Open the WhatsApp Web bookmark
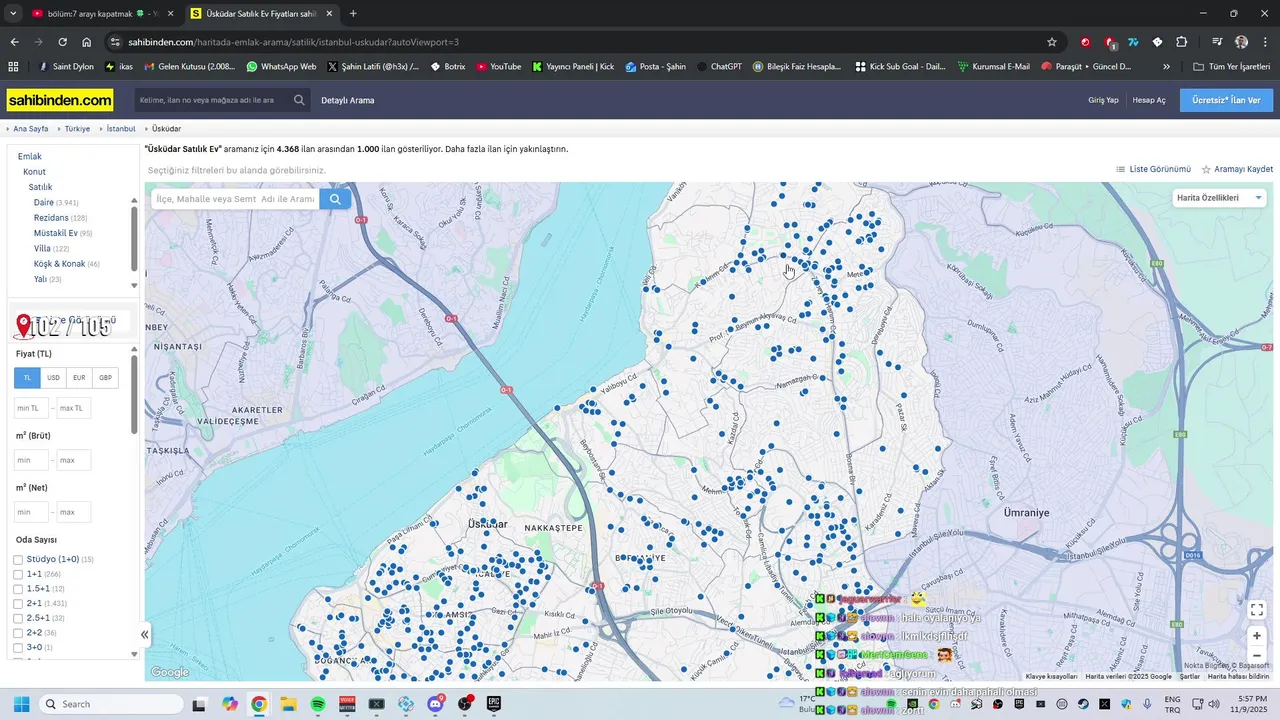Image resolution: width=1280 pixels, height=720 pixels. 281,66
